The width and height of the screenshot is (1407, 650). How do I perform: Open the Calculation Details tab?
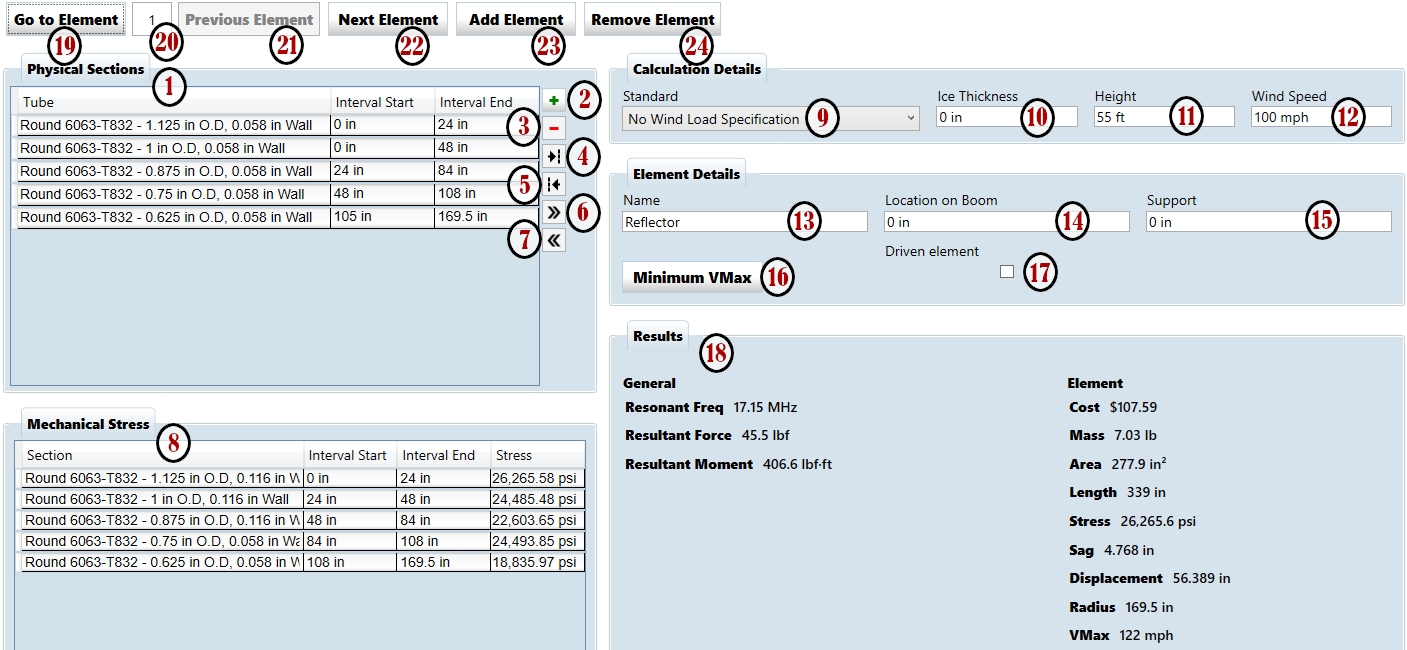pyautogui.click(x=696, y=69)
